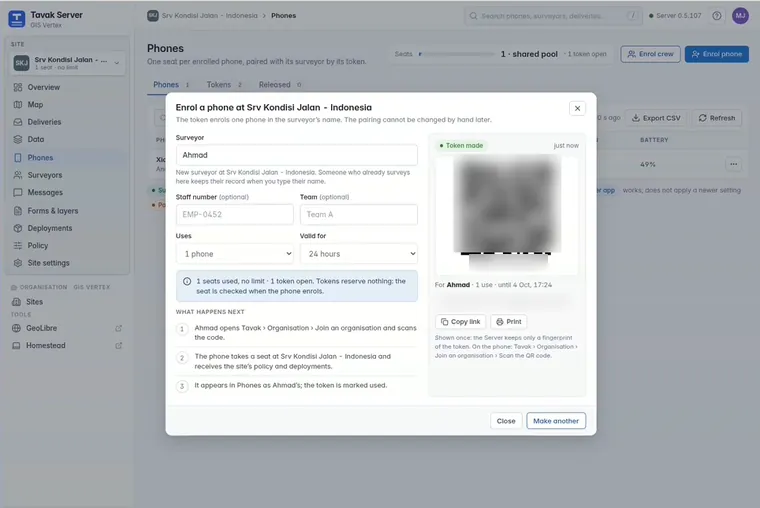Screen dimensions: 760x508
Task: Click the Site settings gear icon
Action: coord(18,263)
